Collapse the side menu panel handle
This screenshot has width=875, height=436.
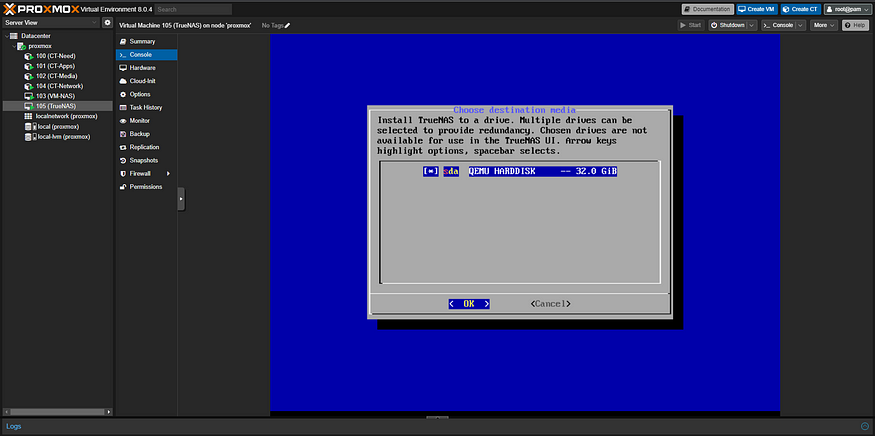[181, 199]
